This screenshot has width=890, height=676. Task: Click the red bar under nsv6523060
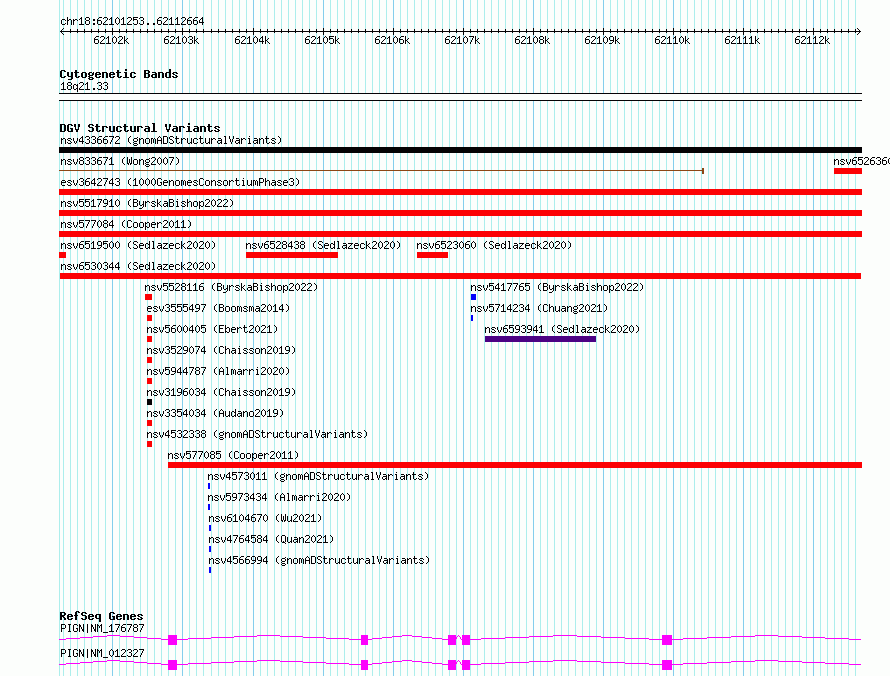[x=432, y=255]
